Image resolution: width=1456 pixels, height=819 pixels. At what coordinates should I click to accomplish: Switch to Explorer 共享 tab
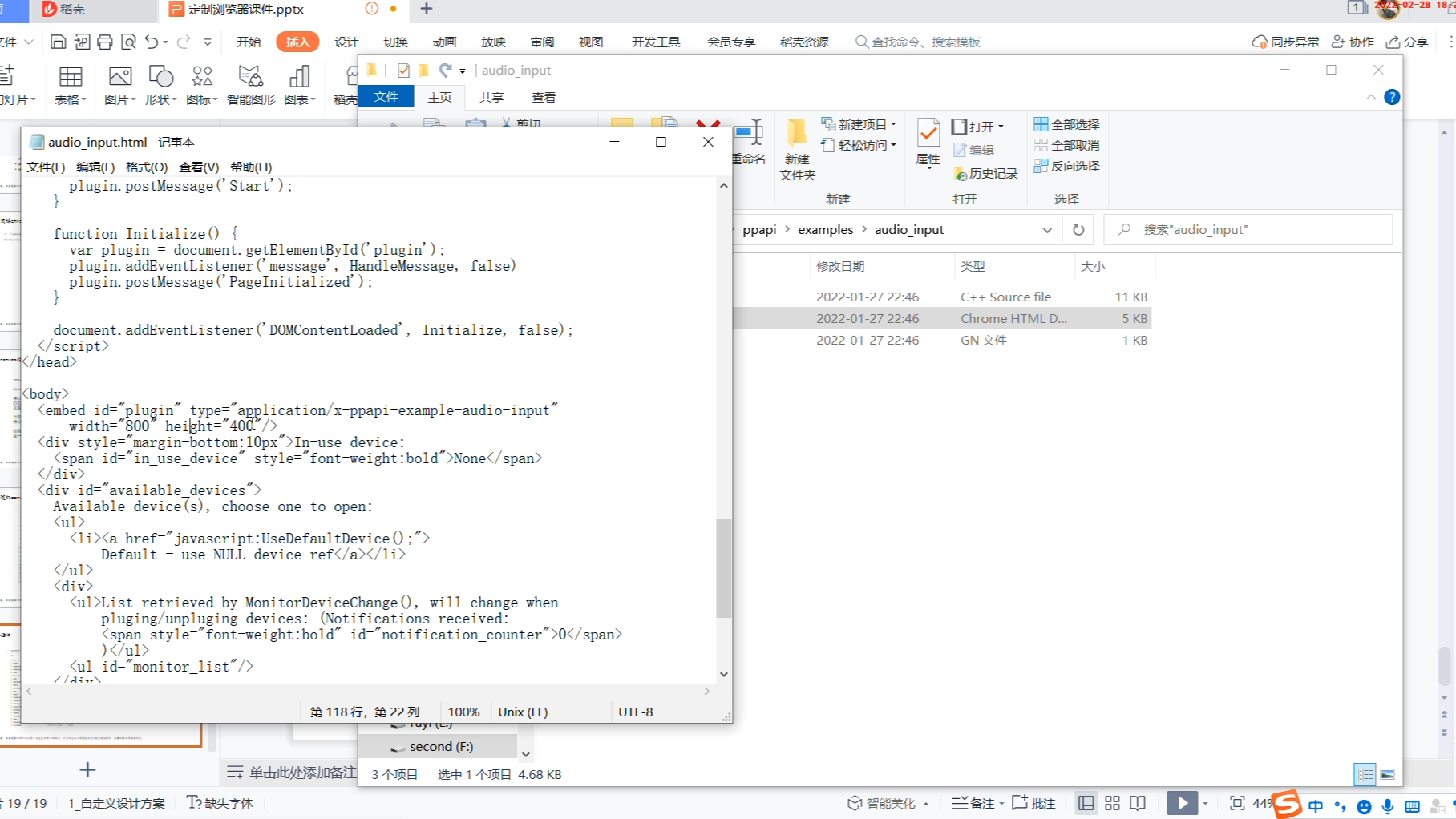coord(491,97)
